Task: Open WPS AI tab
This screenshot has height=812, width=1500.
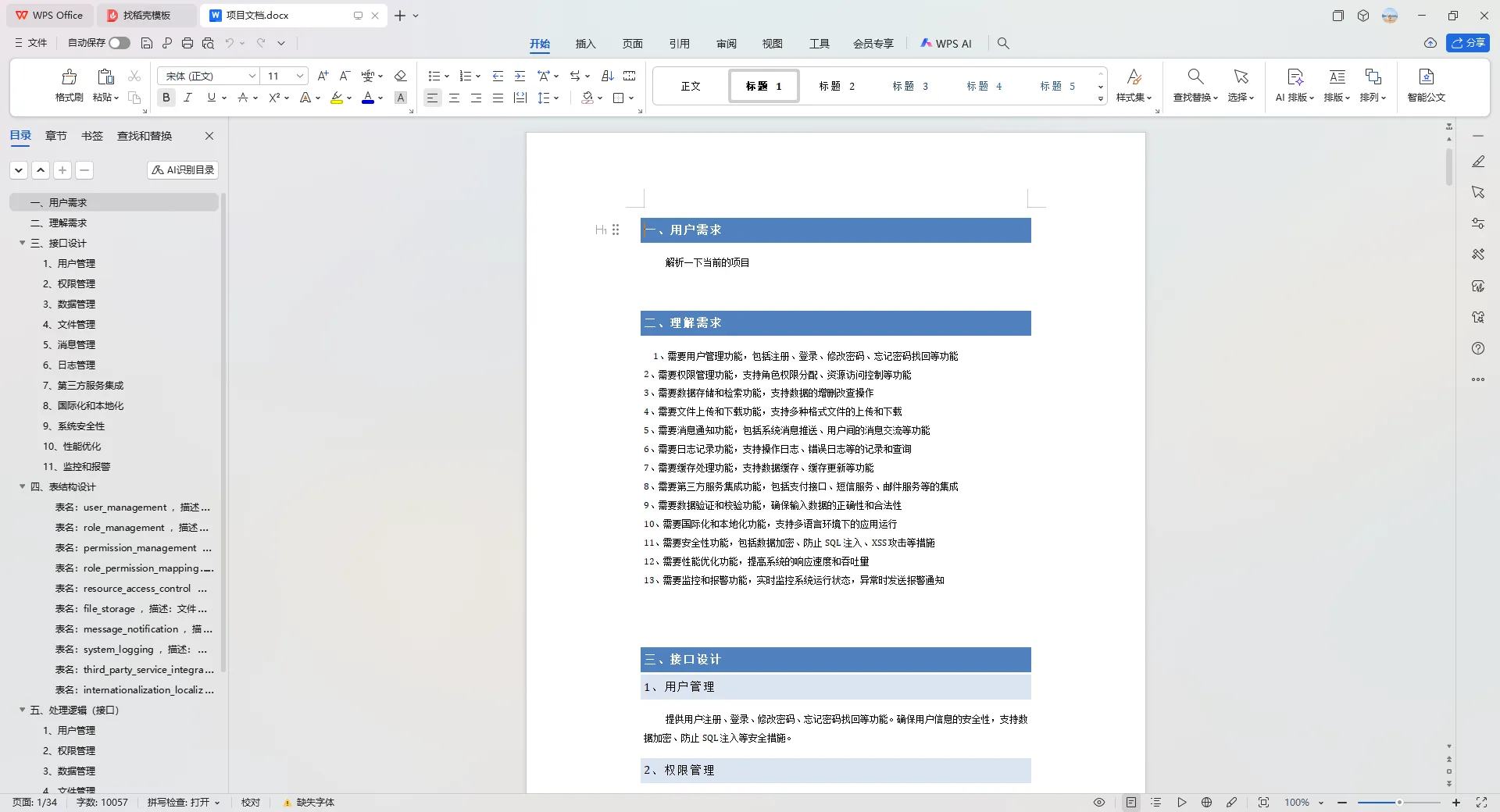Action: (946, 44)
